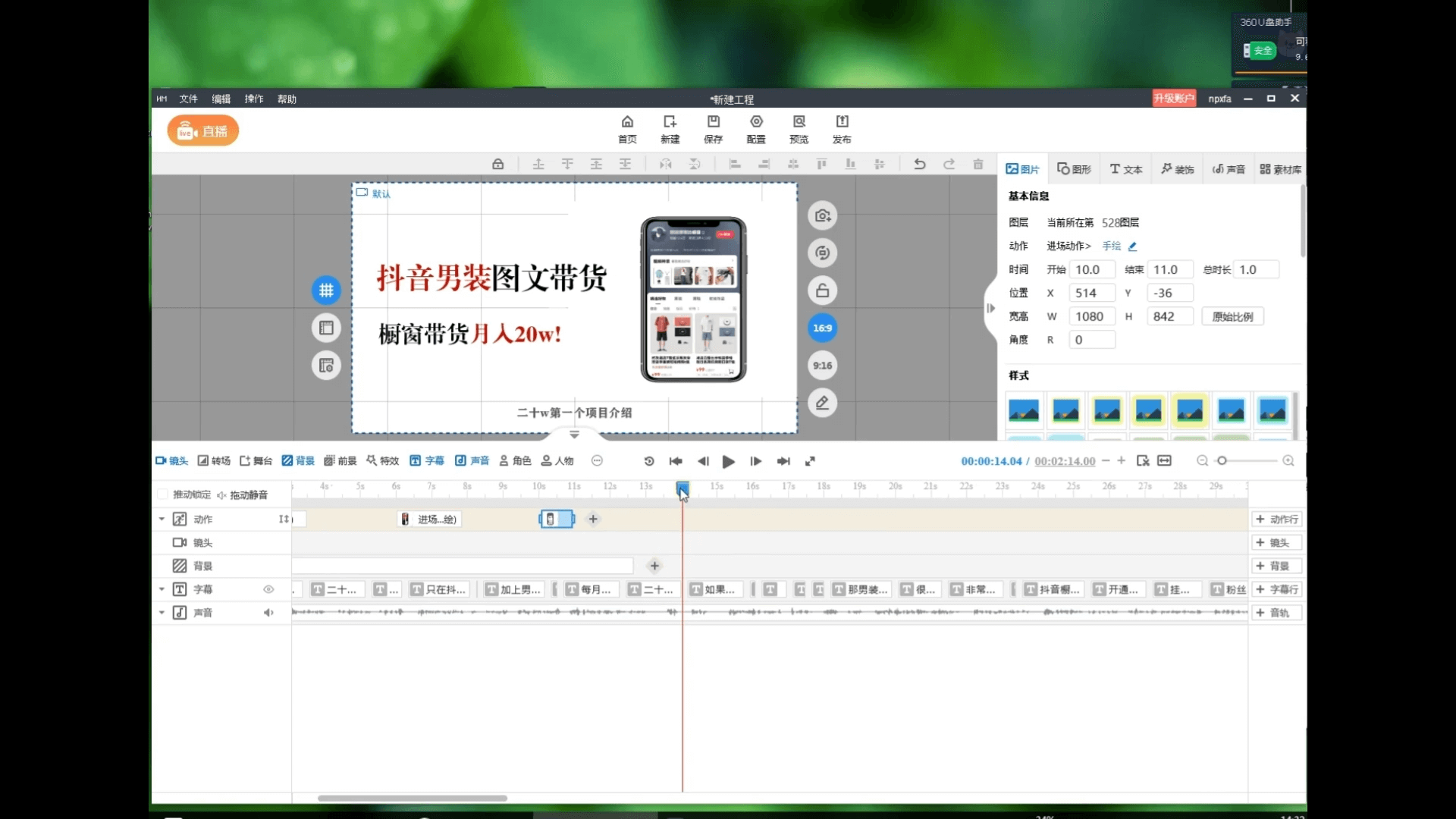Open the 操作 menu
The height and width of the screenshot is (819, 1456).
pos(254,99)
